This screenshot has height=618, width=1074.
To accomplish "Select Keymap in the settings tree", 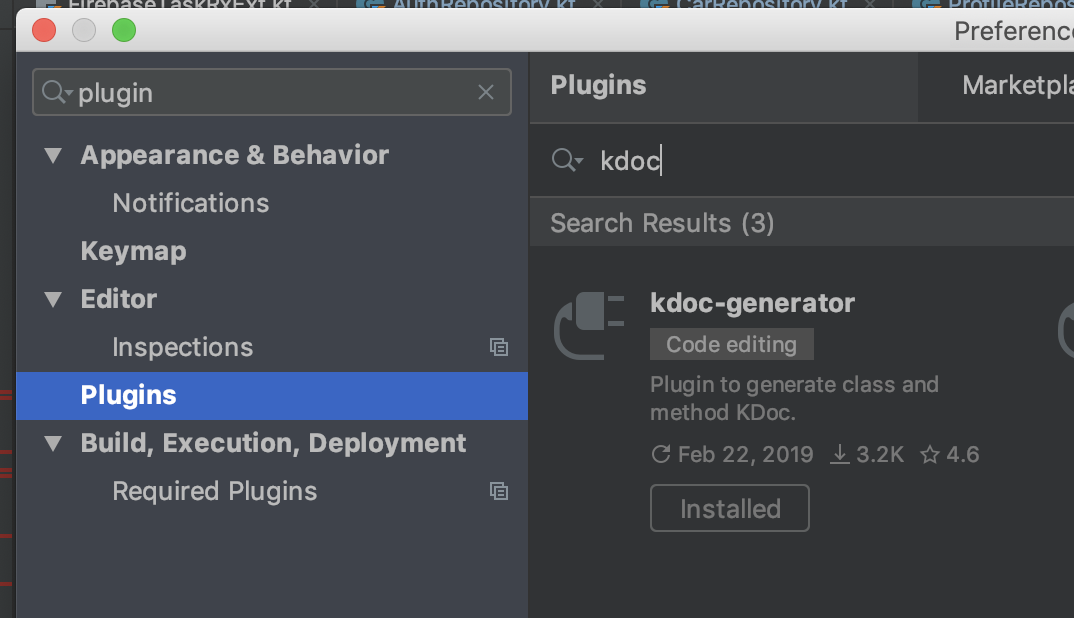I will pos(133,251).
